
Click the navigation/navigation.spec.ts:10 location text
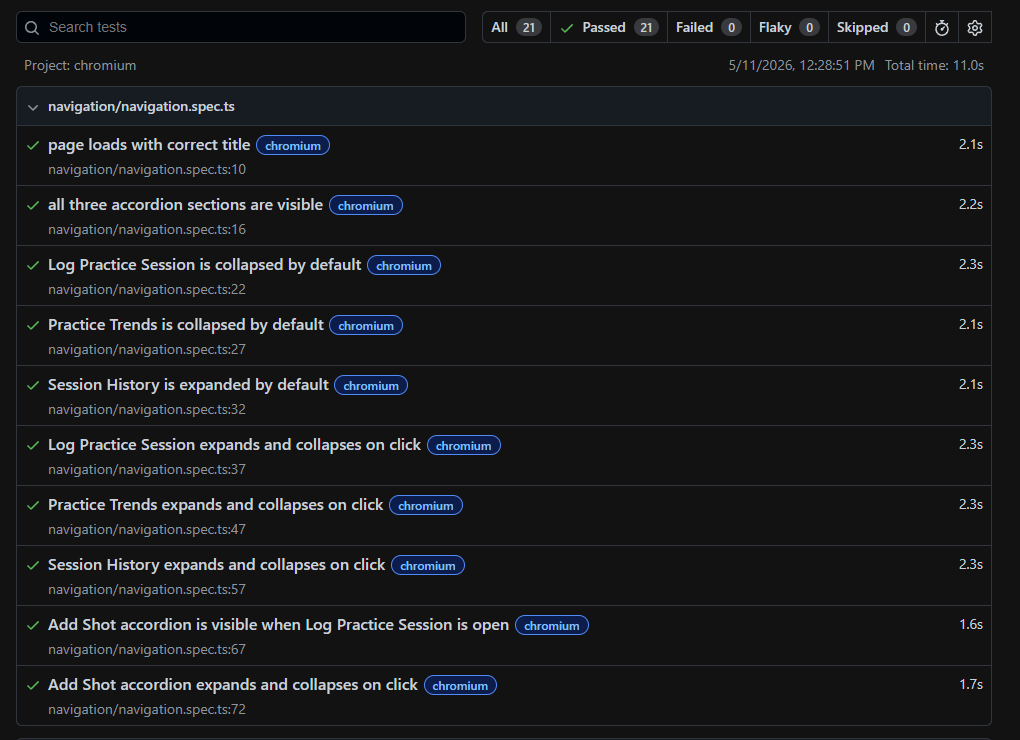coord(147,170)
